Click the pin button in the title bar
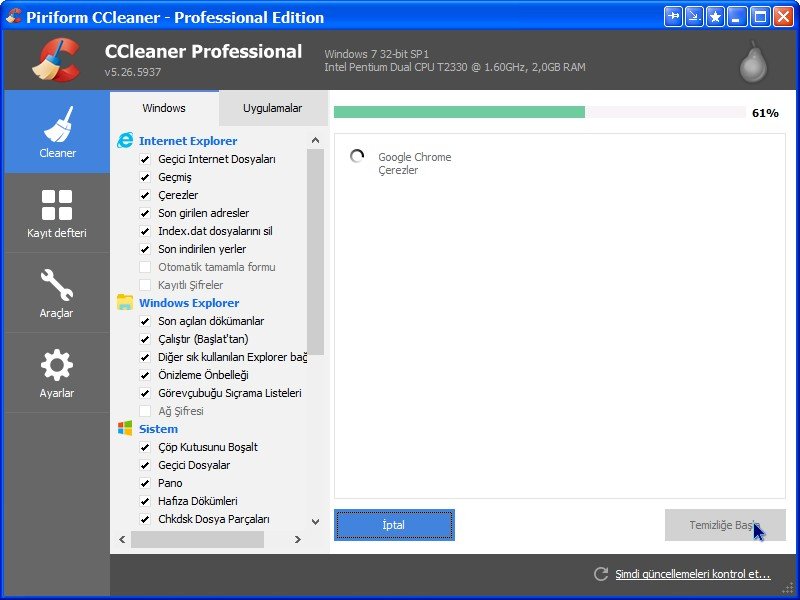Viewport: 800px width, 600px height. tap(674, 17)
